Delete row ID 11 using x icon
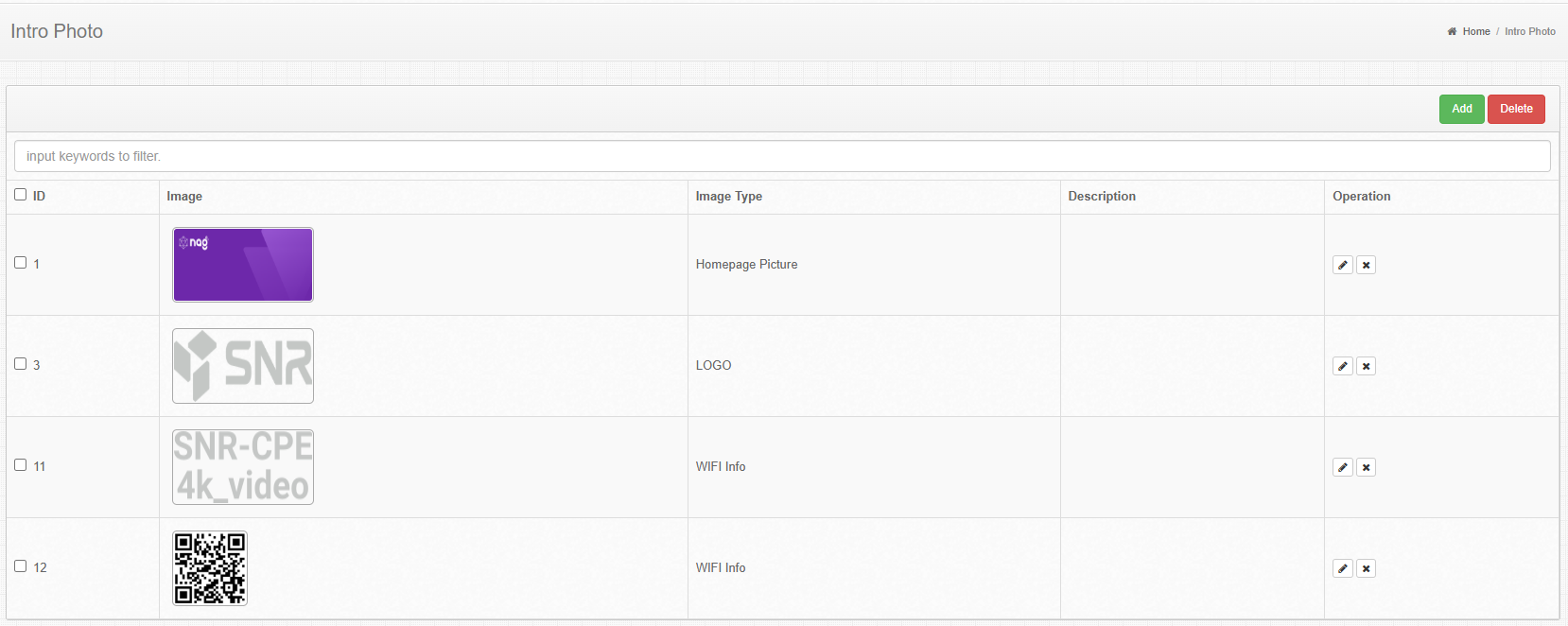The width and height of the screenshot is (1568, 626). click(x=1366, y=467)
